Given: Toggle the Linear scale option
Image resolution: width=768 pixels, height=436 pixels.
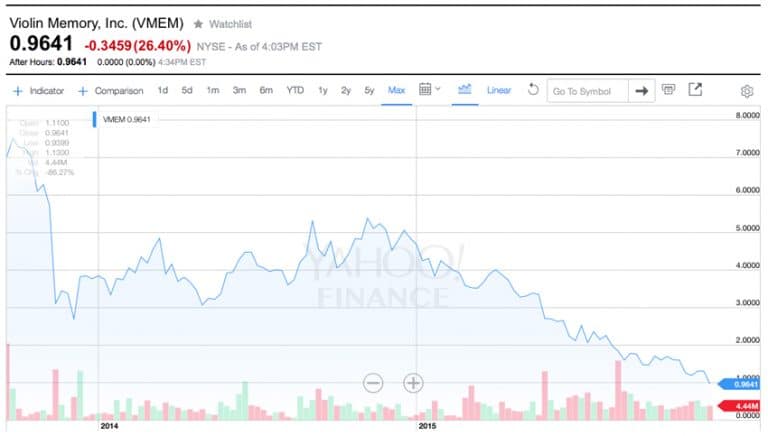Looking at the screenshot, I should (499, 90).
